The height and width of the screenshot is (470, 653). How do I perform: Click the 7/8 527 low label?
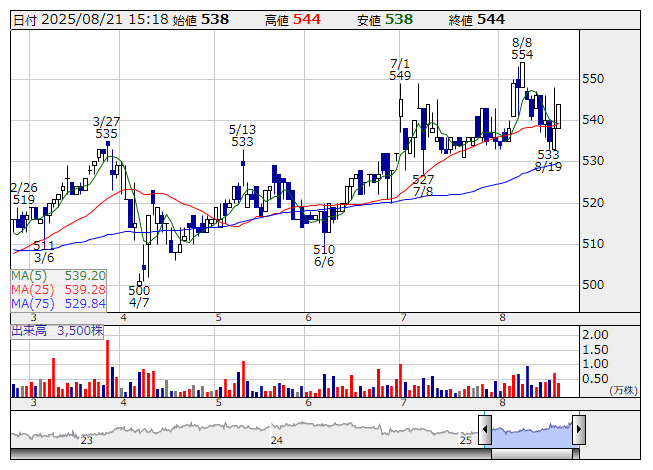coord(423,186)
